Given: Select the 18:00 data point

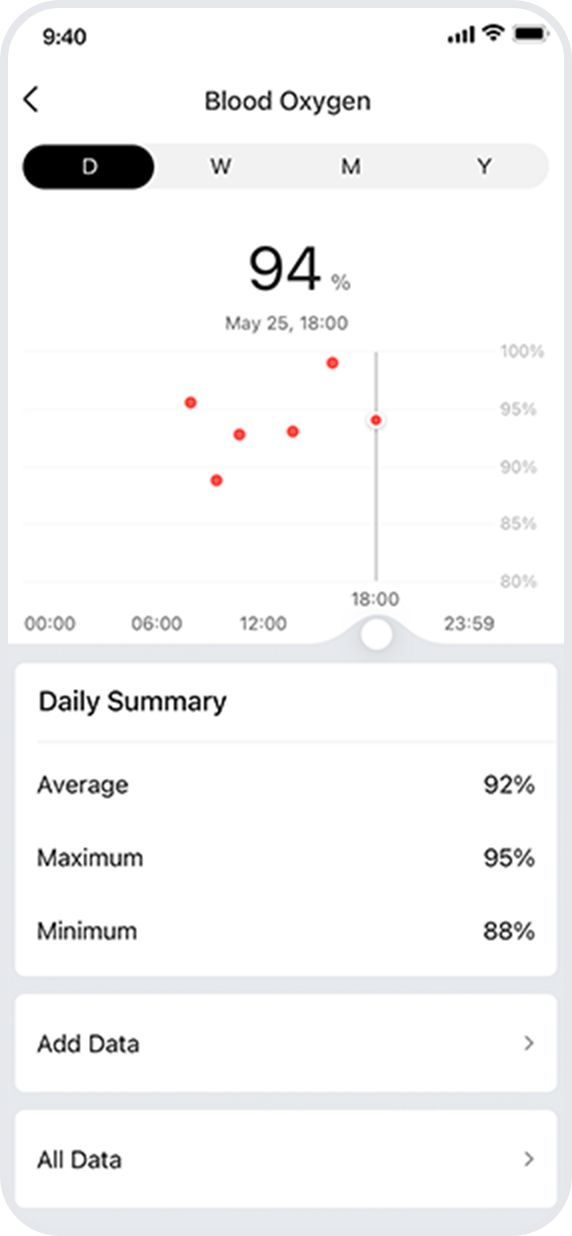Looking at the screenshot, I should click(x=376, y=420).
